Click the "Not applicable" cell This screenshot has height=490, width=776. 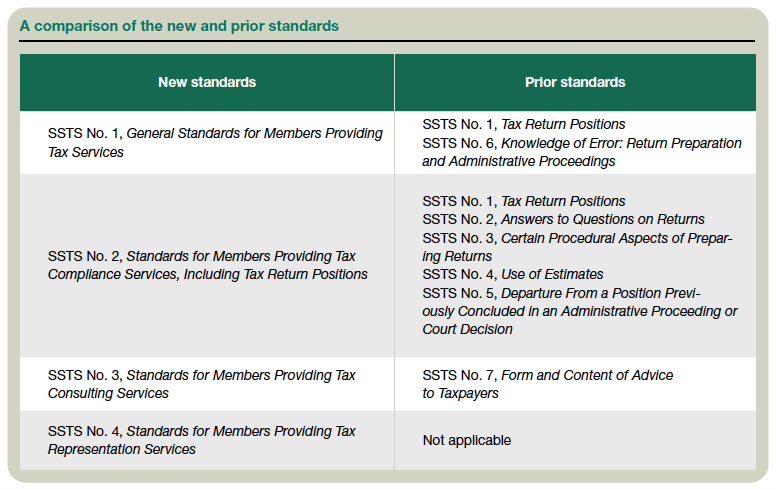[x=466, y=440]
